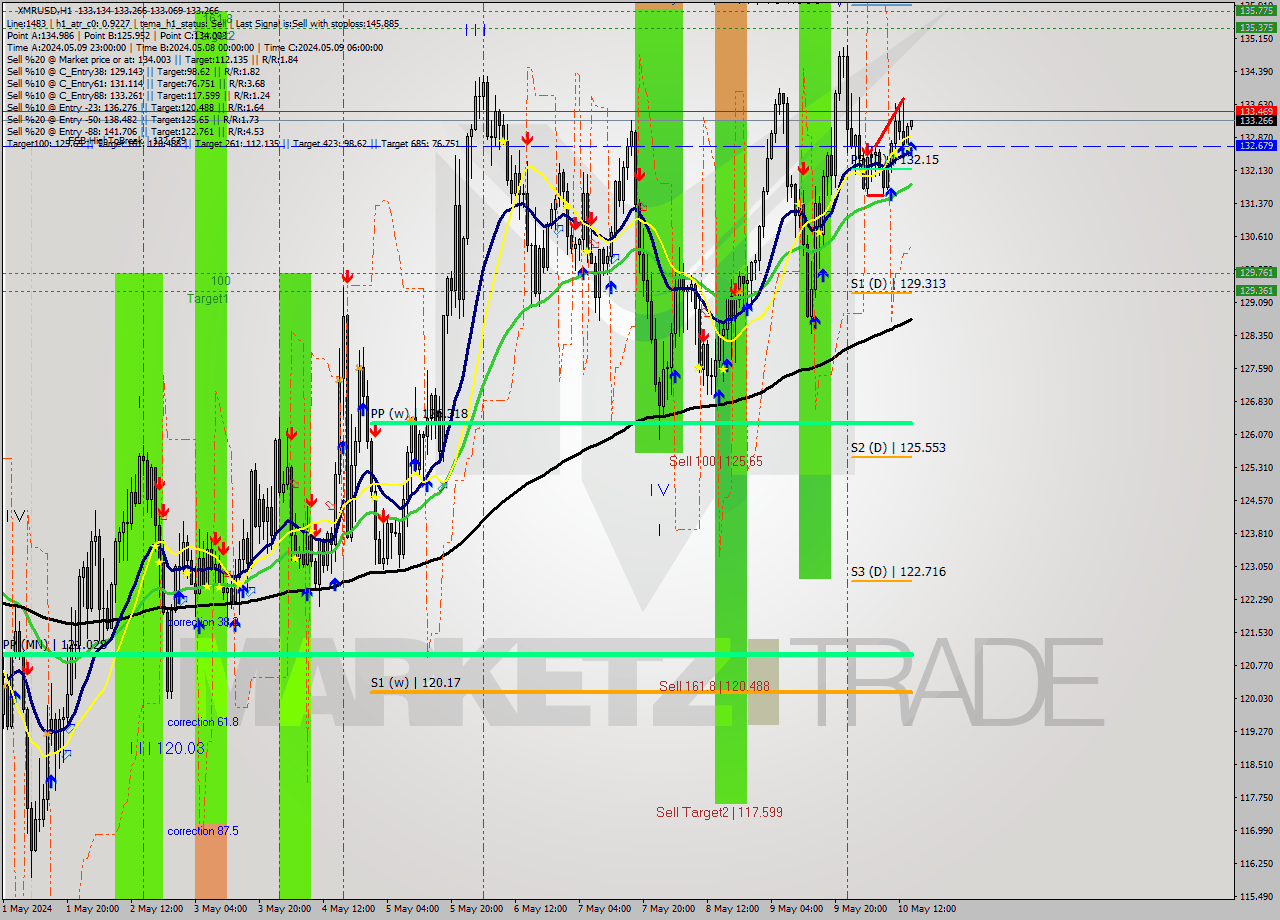This screenshot has width=1280, height=920.
Task: Click the 'Target 423: 98.62' text
Action: pos(332,143)
